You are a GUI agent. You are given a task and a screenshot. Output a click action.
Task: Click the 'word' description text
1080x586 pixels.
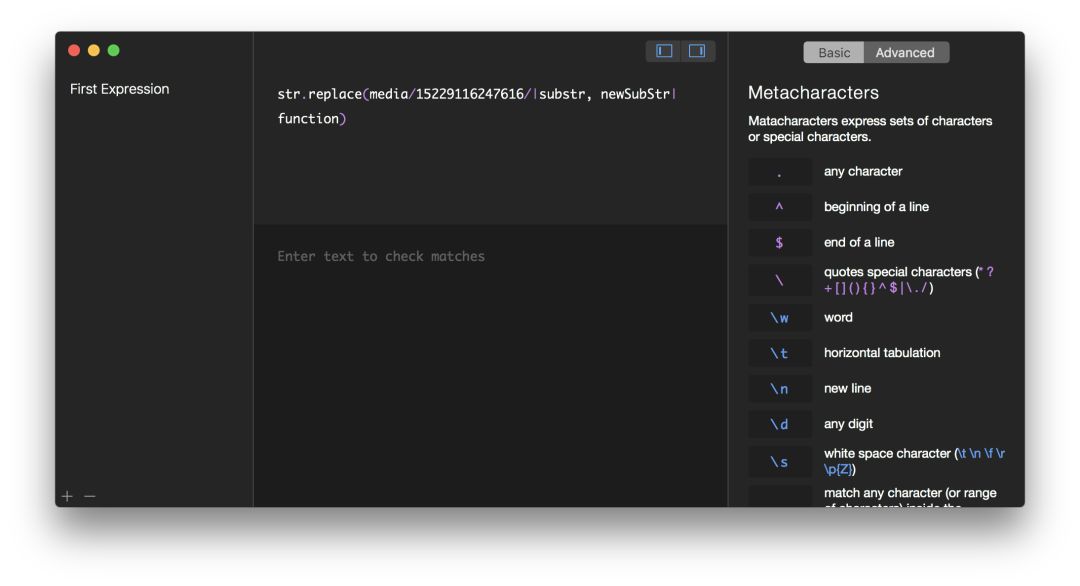click(838, 317)
